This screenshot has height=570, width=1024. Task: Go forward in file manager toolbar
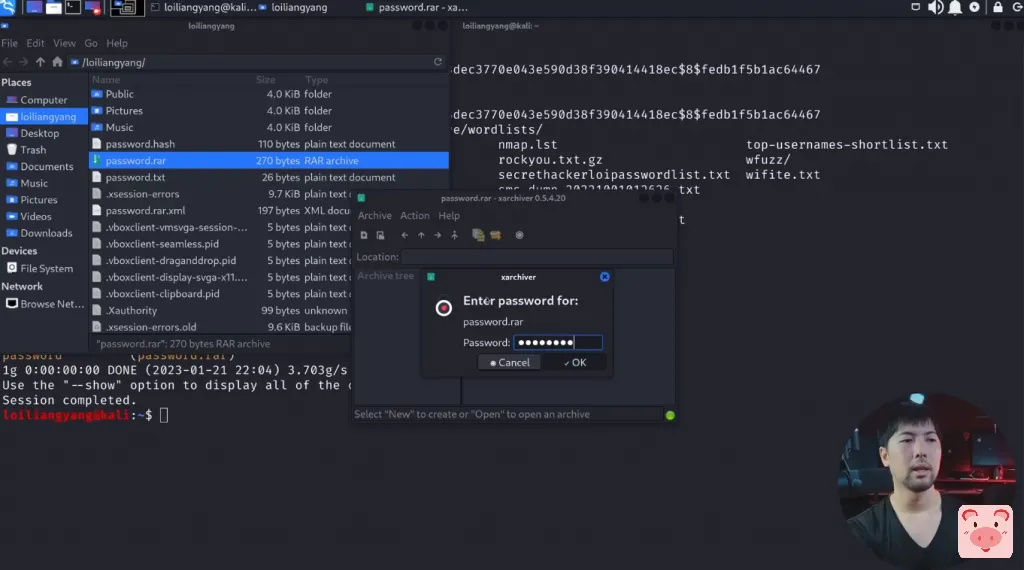coord(24,62)
